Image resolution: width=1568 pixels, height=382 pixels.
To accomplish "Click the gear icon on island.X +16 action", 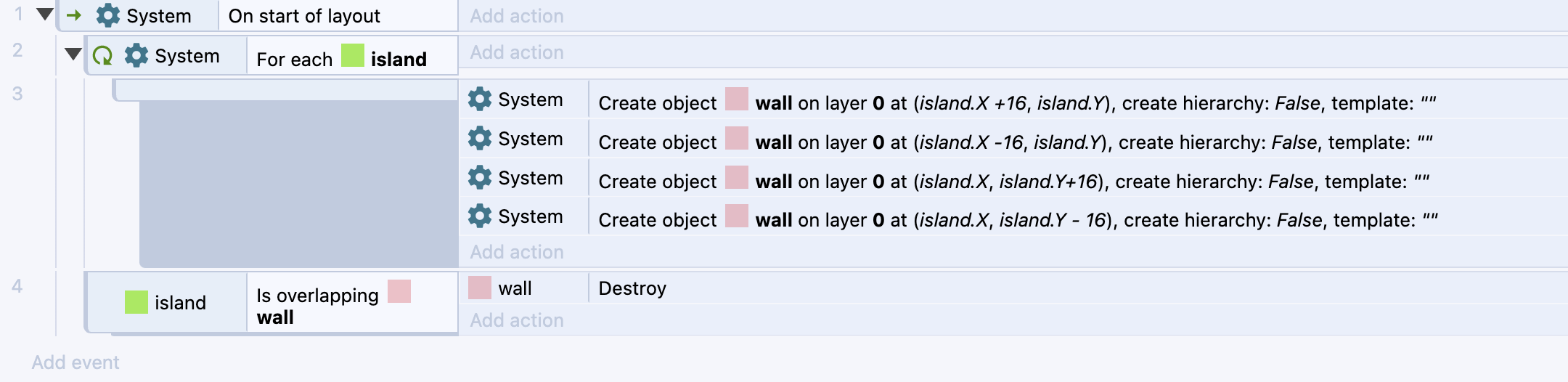I will 480,99.
